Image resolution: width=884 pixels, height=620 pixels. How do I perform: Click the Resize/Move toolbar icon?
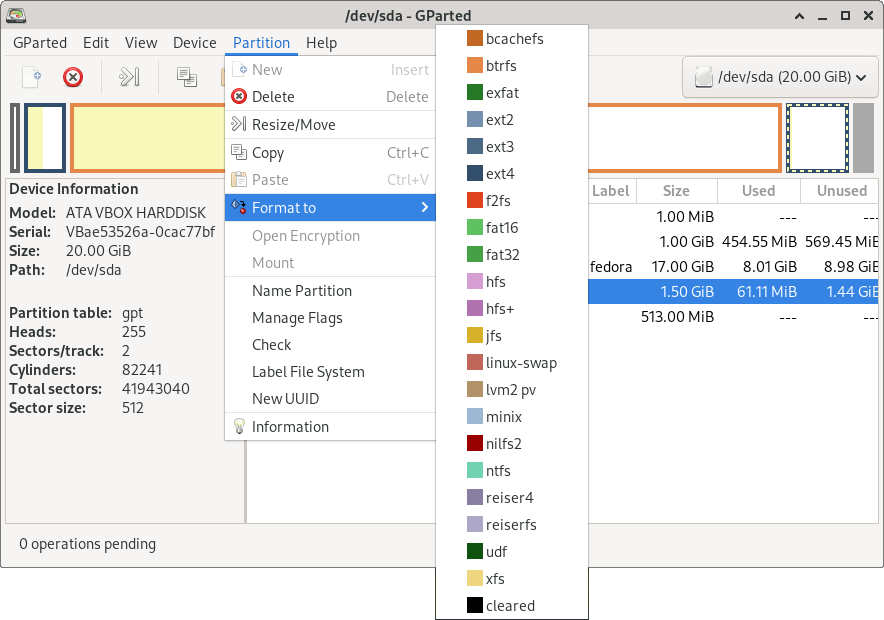(129, 77)
